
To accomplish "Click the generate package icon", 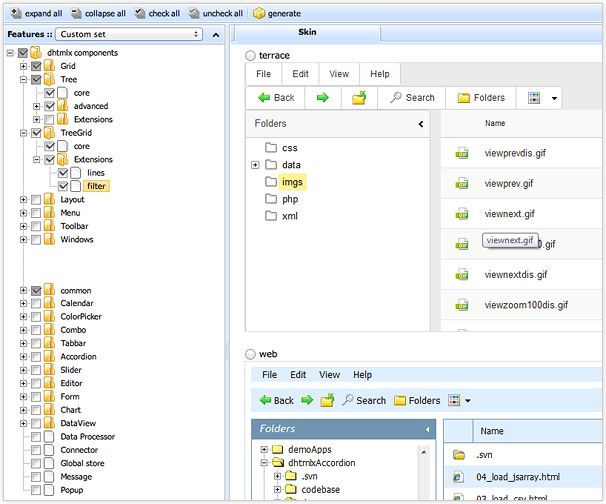I will pyautogui.click(x=259, y=14).
